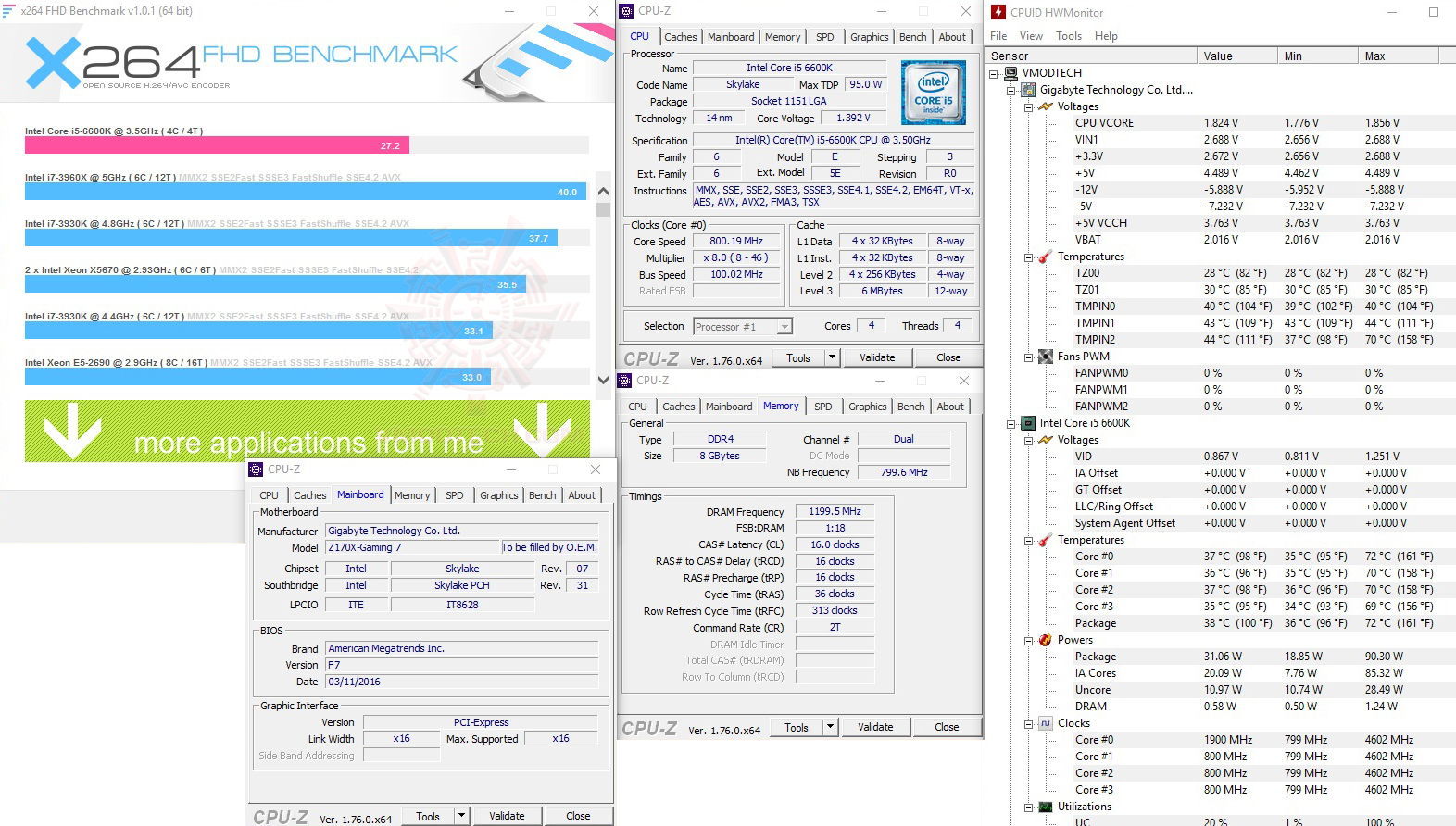This screenshot has height=826, width=1456.
Task: Click the Intel Core i5 inside logo
Action: pyautogui.click(x=933, y=93)
